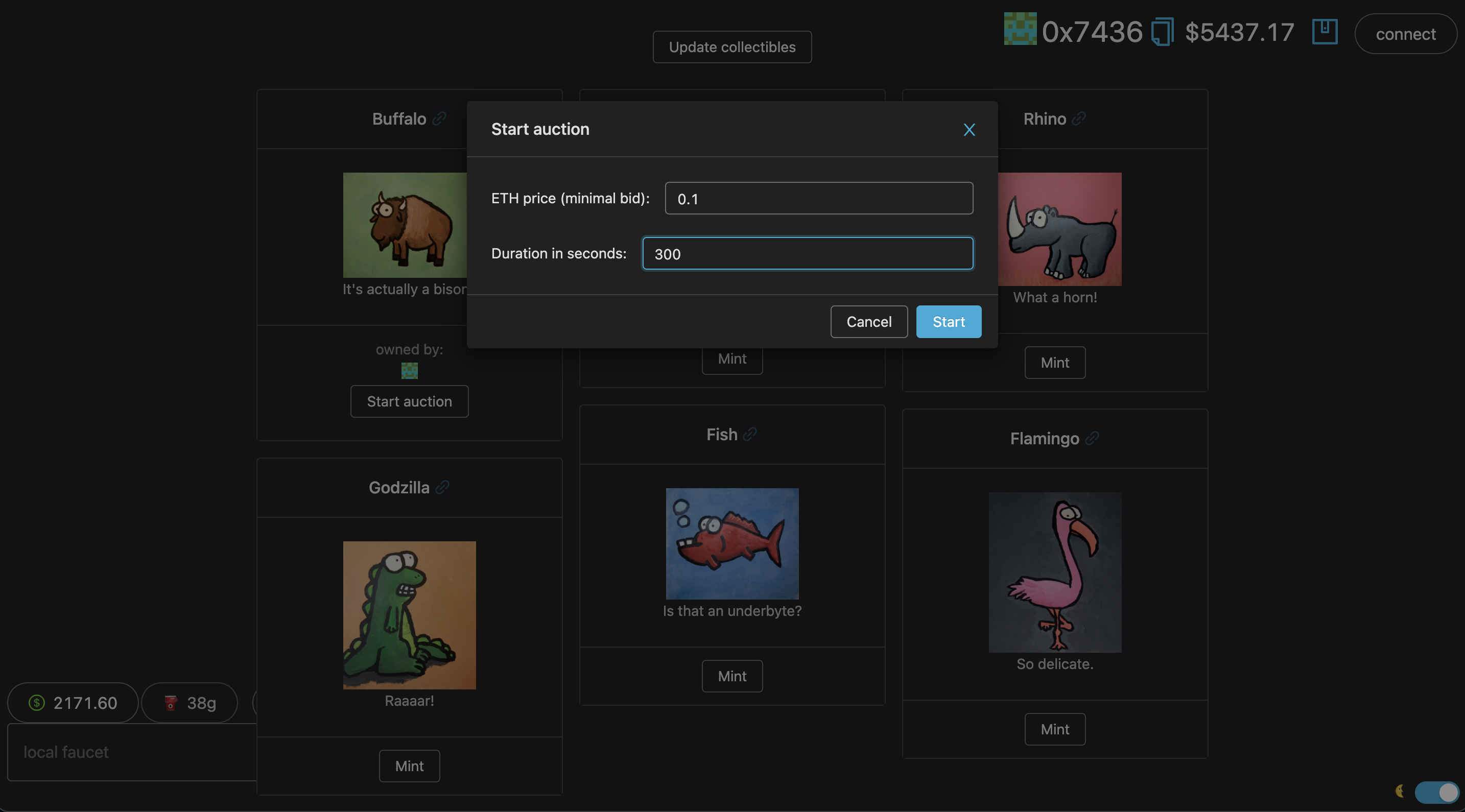Click the ETH price minimal bid field

pyautogui.click(x=818, y=199)
